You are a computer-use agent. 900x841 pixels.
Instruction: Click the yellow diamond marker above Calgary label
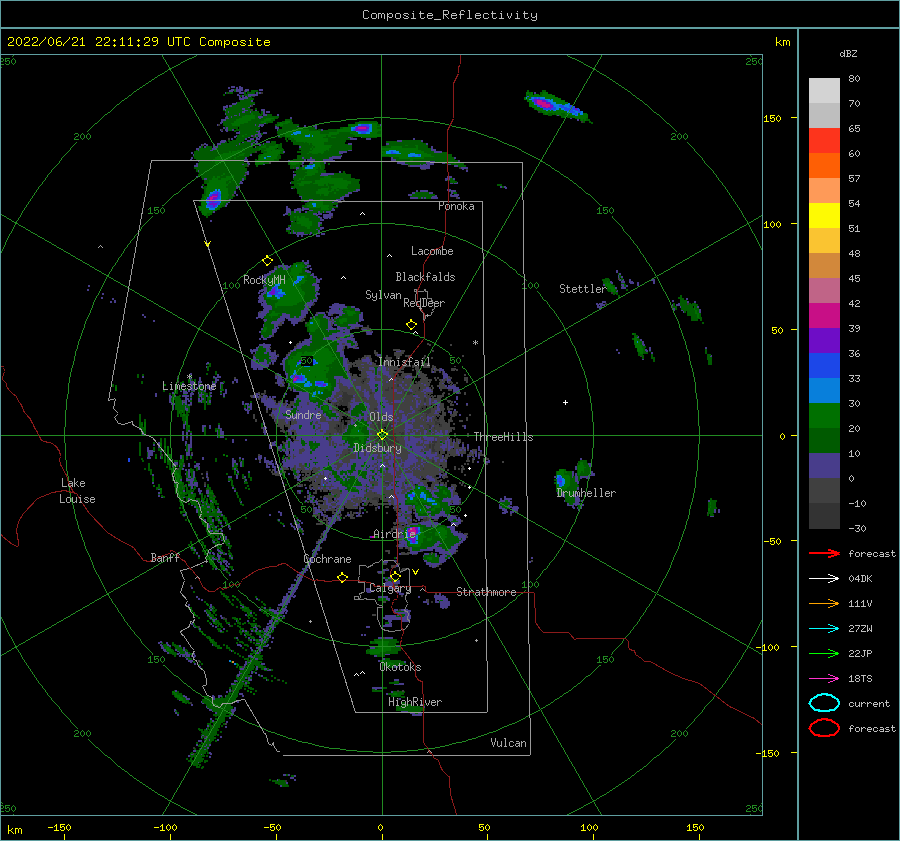point(395,576)
